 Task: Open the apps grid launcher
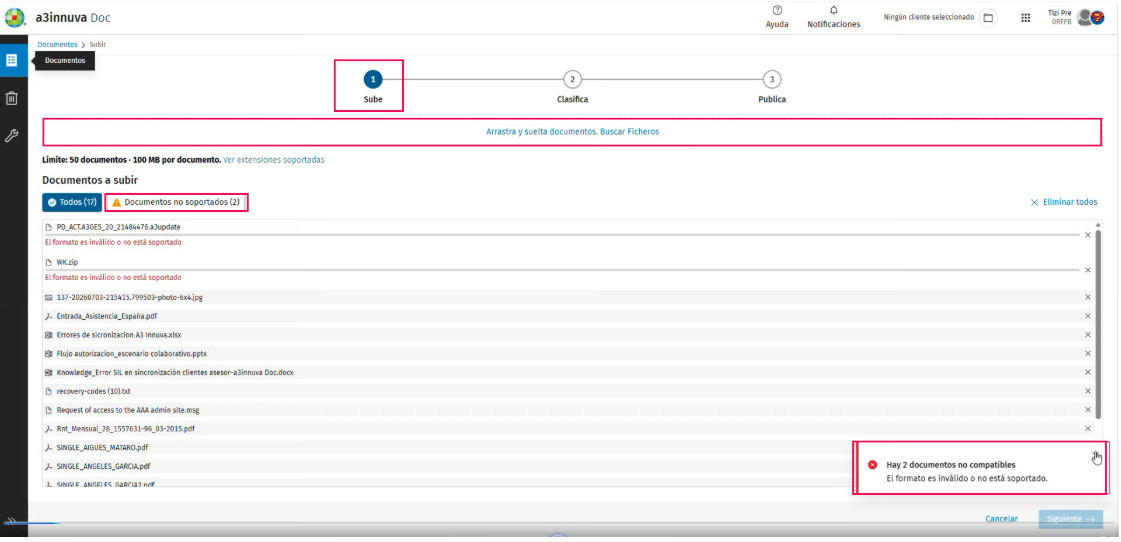pos(1025,18)
